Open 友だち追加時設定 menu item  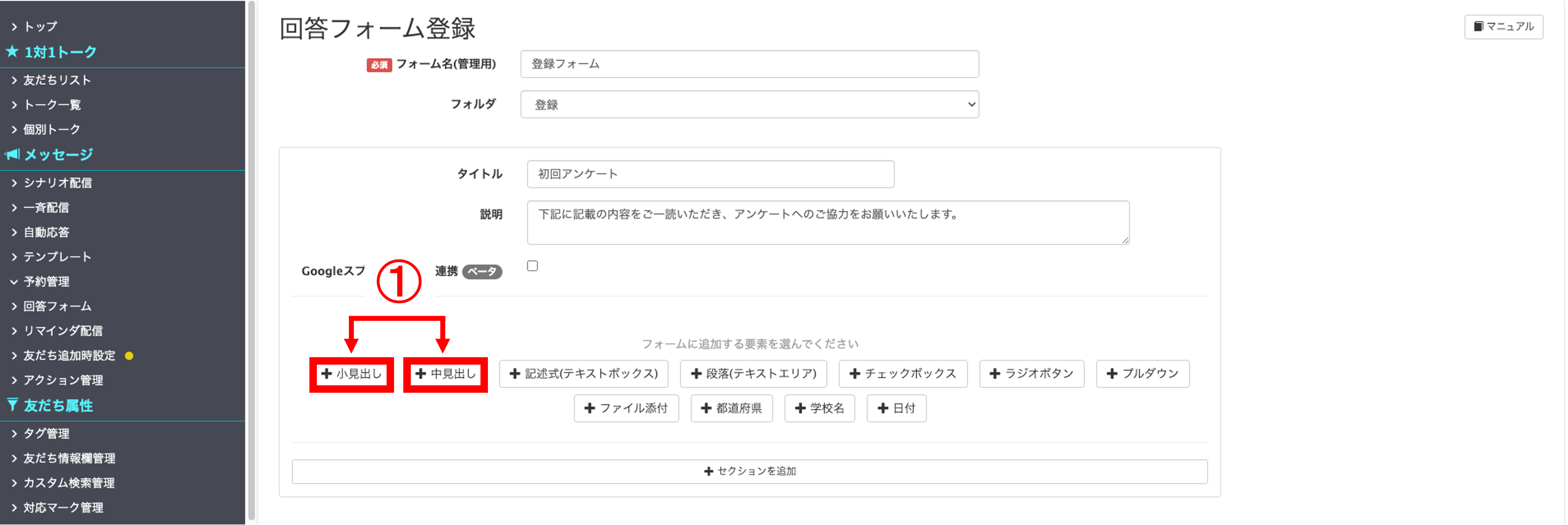(x=69, y=356)
